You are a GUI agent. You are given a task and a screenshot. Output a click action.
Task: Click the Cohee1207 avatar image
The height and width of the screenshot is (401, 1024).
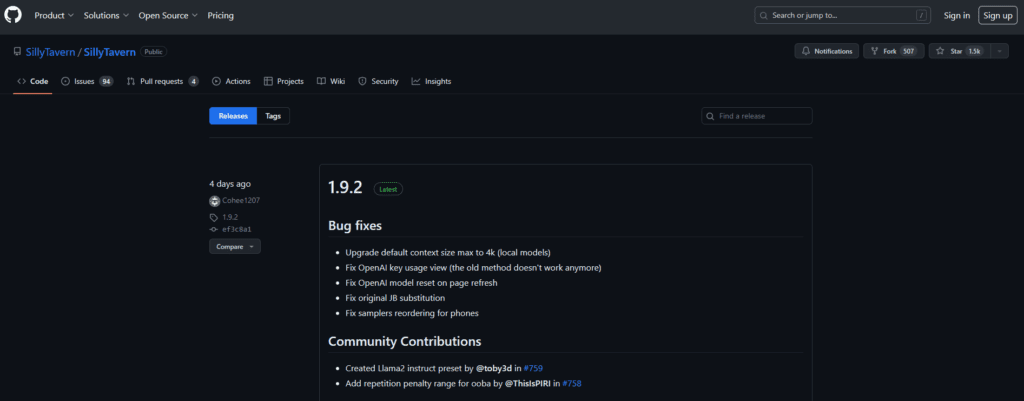click(x=214, y=201)
